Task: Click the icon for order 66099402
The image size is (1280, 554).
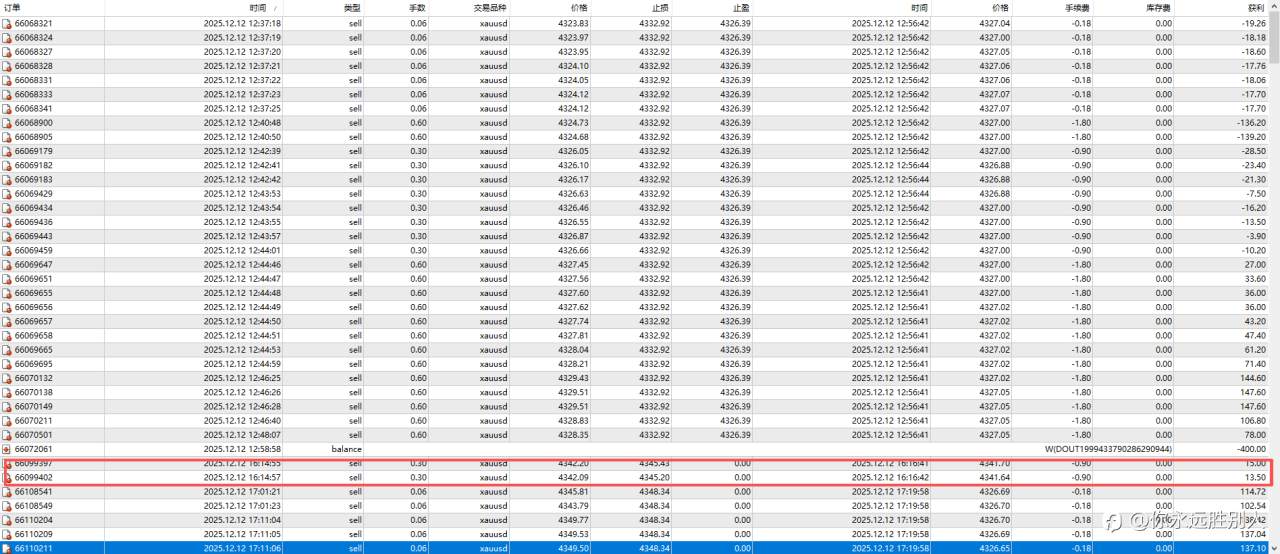Action: 7,478
